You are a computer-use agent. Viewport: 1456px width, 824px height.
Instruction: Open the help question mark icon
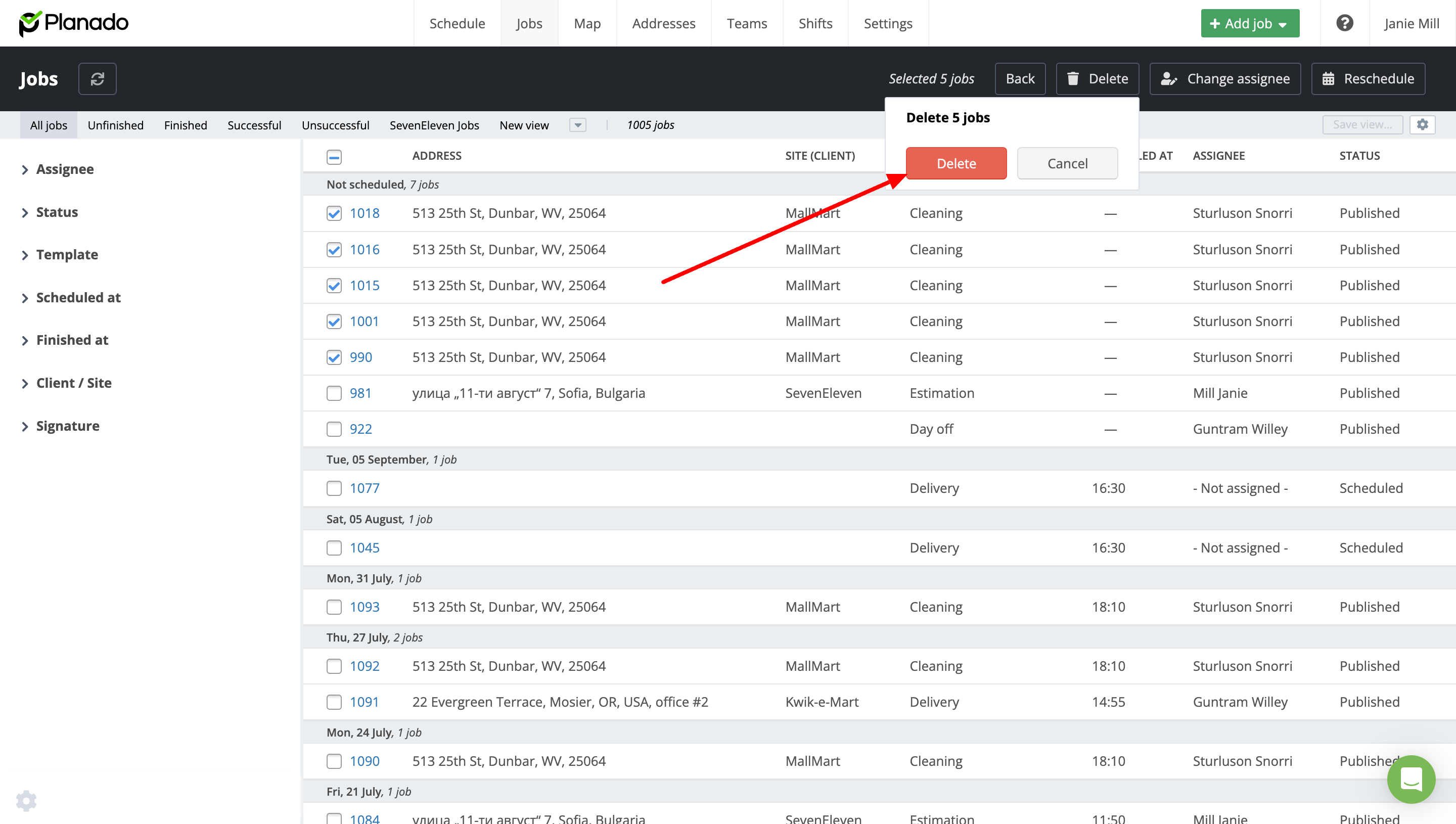(1344, 23)
